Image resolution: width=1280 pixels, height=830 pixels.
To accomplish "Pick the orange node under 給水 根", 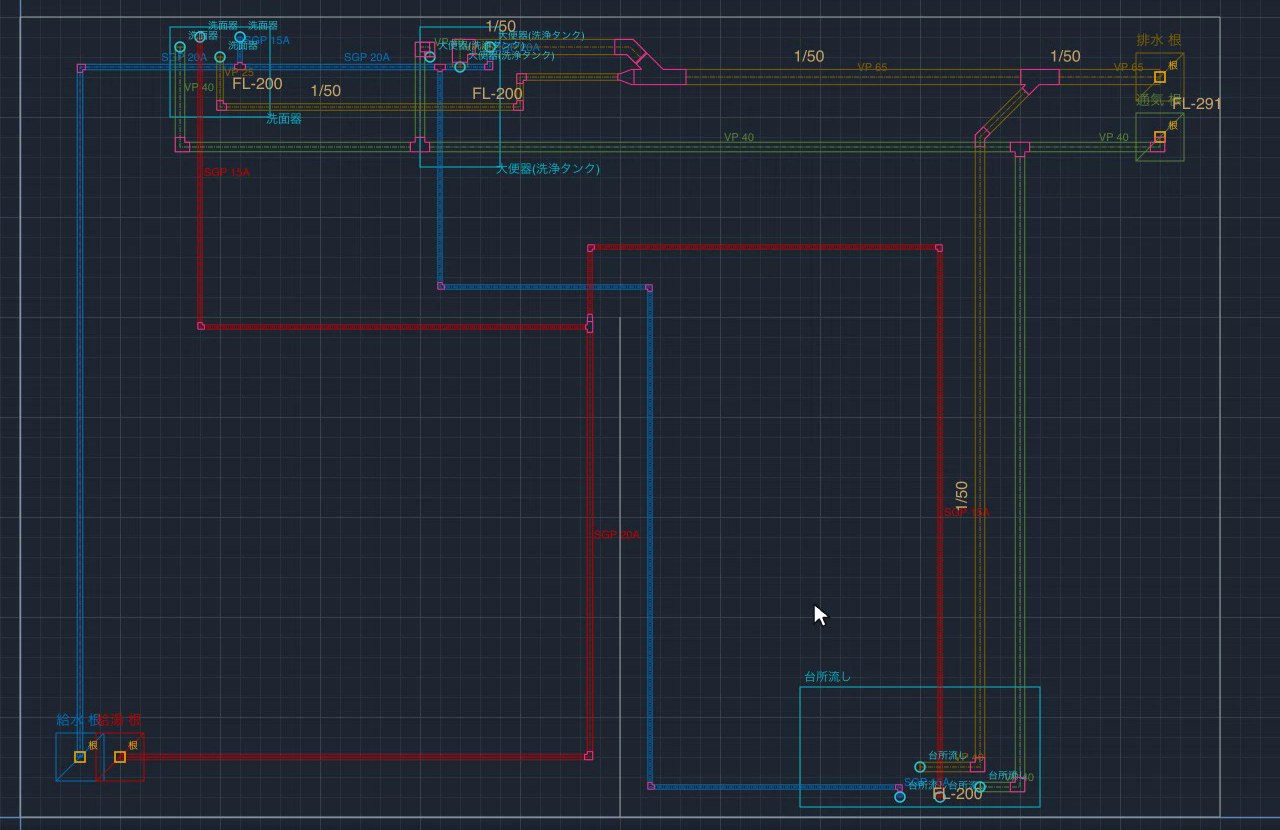I will click(80, 757).
